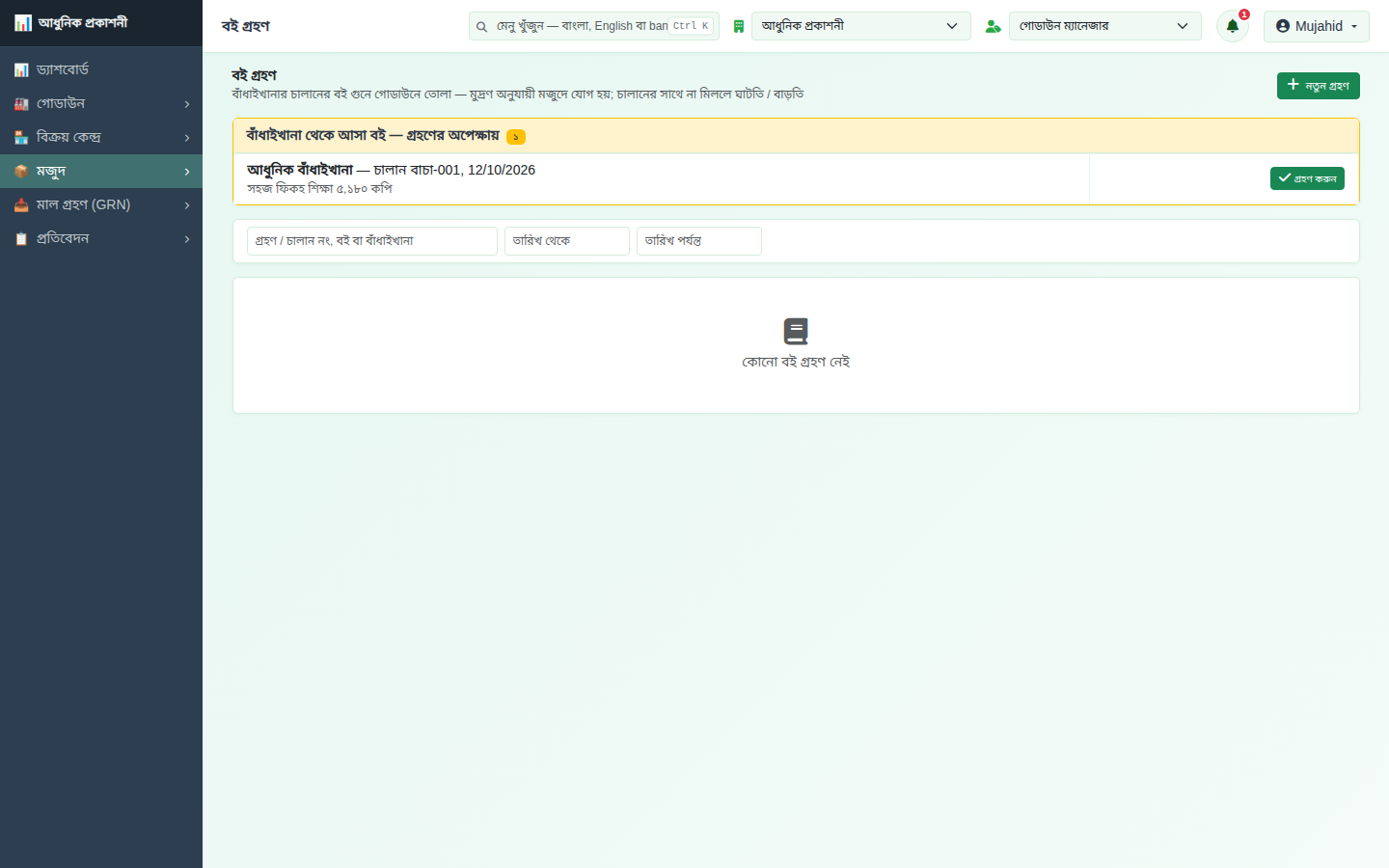Image resolution: width=1389 pixels, height=868 pixels.
Task: Click the green building icon beside company selector
Action: 739,27
